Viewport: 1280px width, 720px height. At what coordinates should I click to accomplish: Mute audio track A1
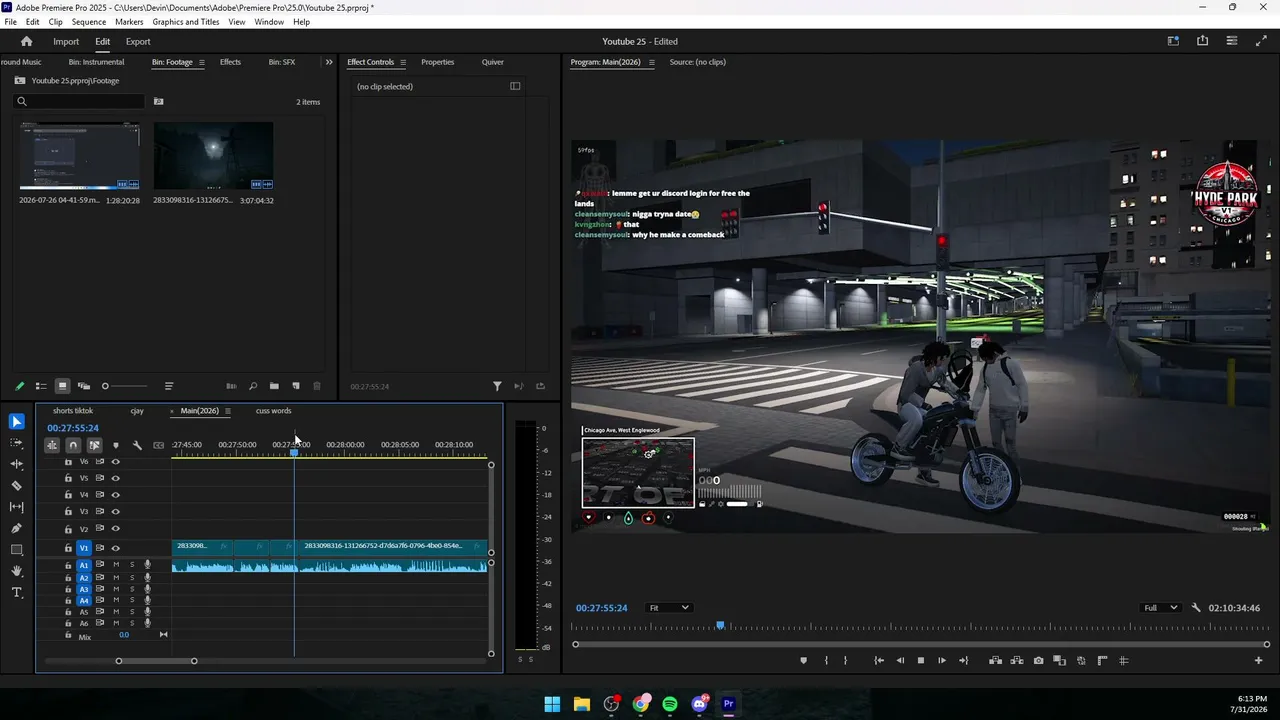point(116,565)
